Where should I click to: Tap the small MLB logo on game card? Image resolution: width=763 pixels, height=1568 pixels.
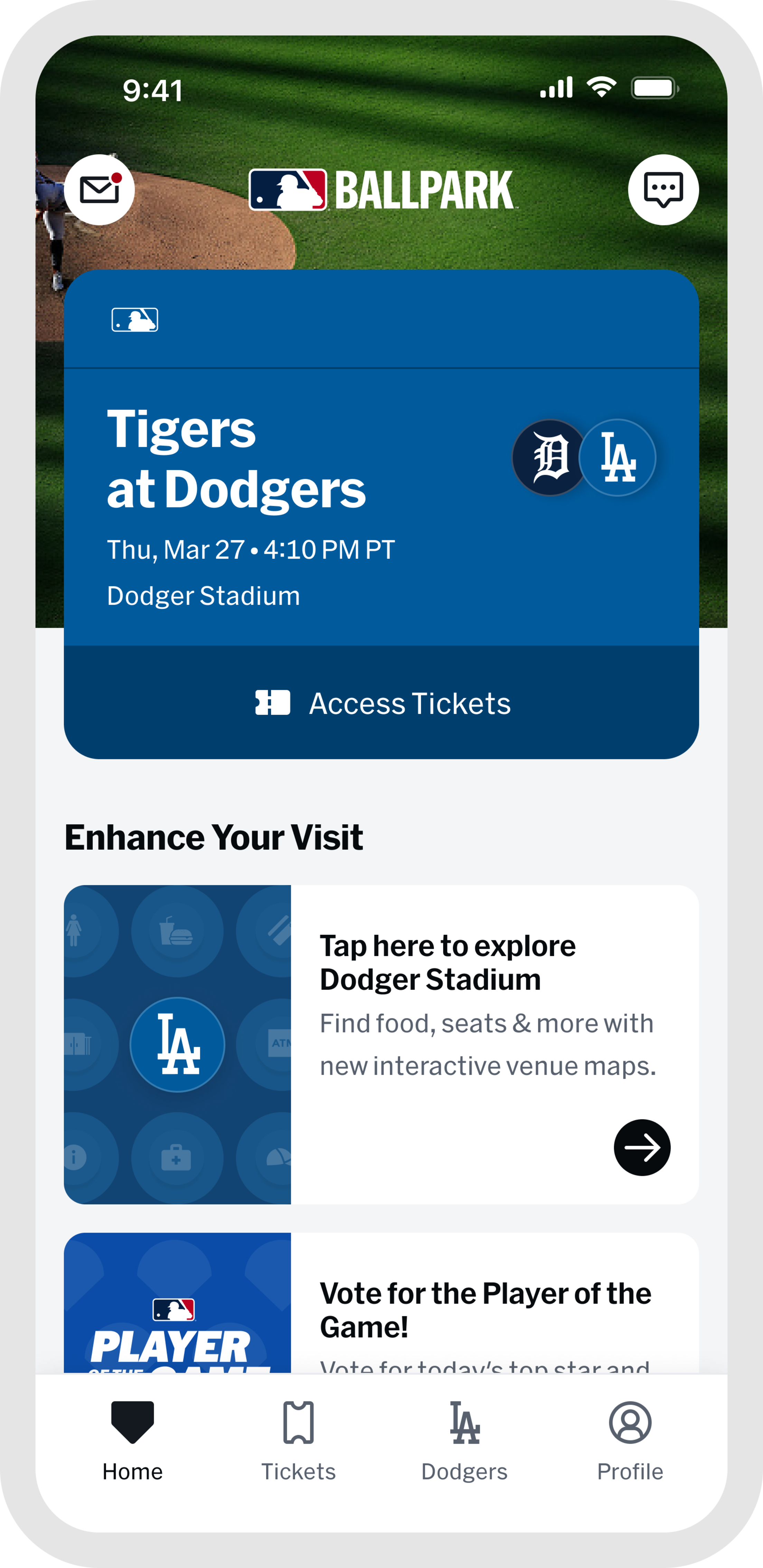tap(134, 320)
